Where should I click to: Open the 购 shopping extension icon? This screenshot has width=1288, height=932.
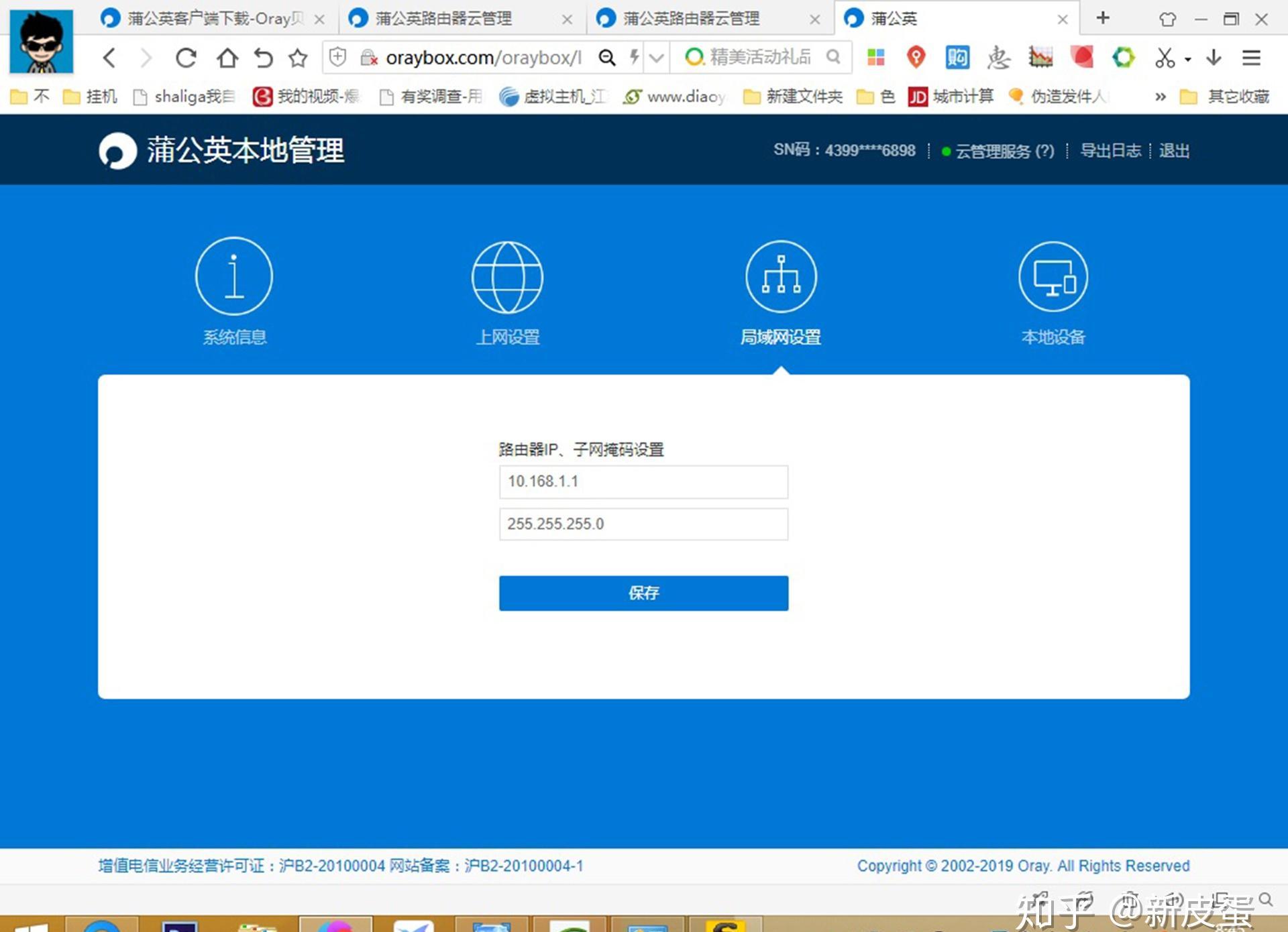(x=957, y=58)
